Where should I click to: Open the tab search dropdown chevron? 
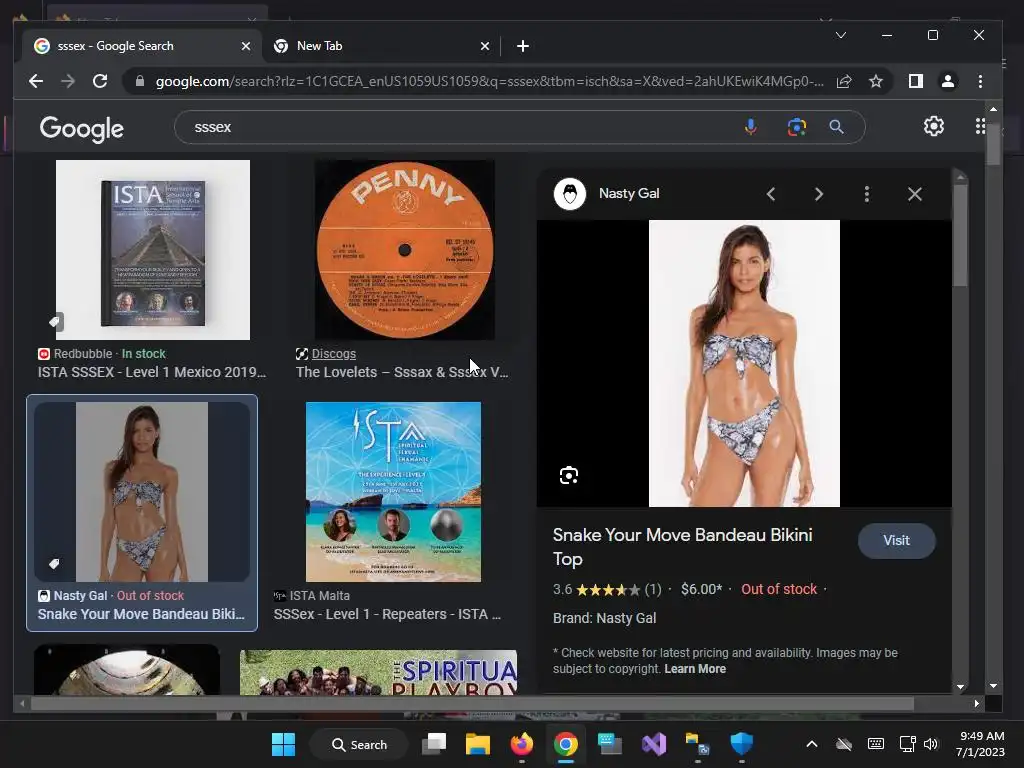pos(841,35)
